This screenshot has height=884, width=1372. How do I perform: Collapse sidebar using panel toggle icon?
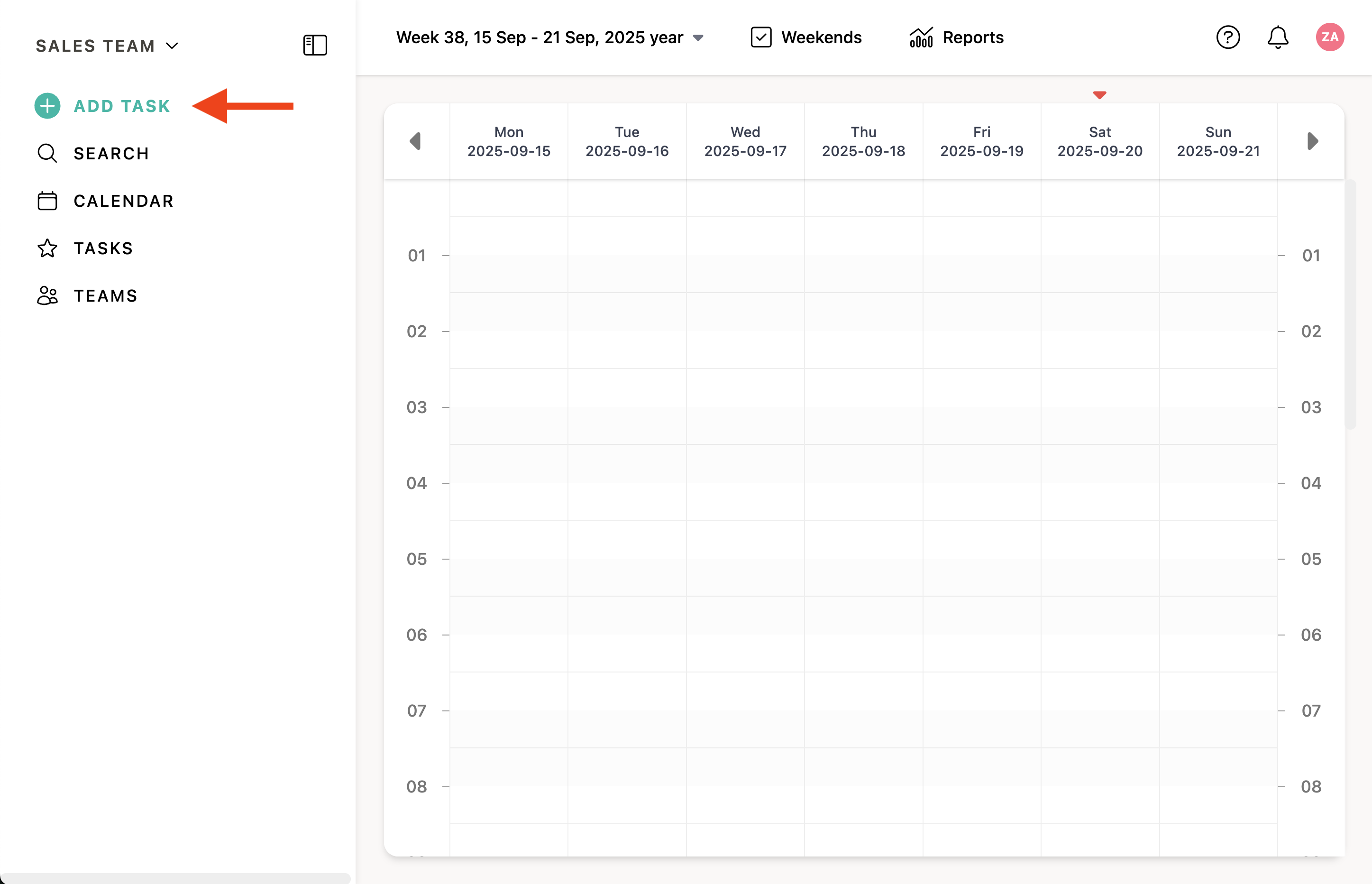point(315,45)
